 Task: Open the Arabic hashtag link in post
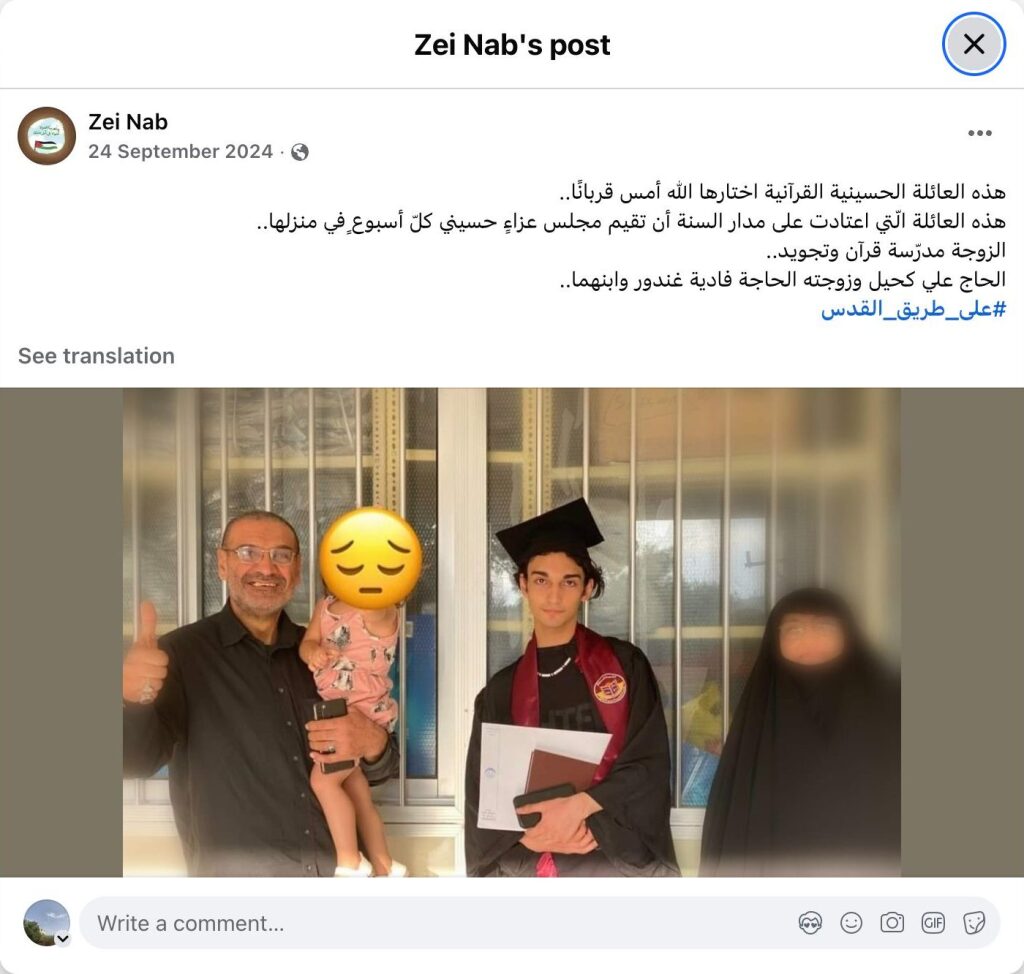pos(913,309)
